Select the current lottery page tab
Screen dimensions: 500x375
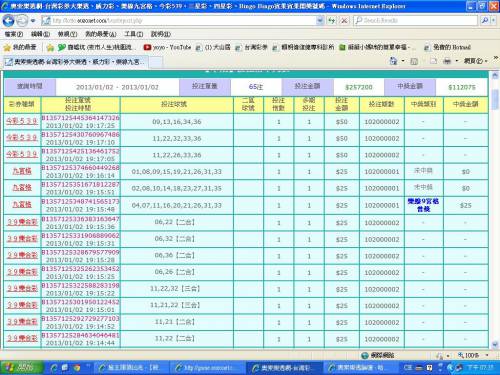[75, 62]
